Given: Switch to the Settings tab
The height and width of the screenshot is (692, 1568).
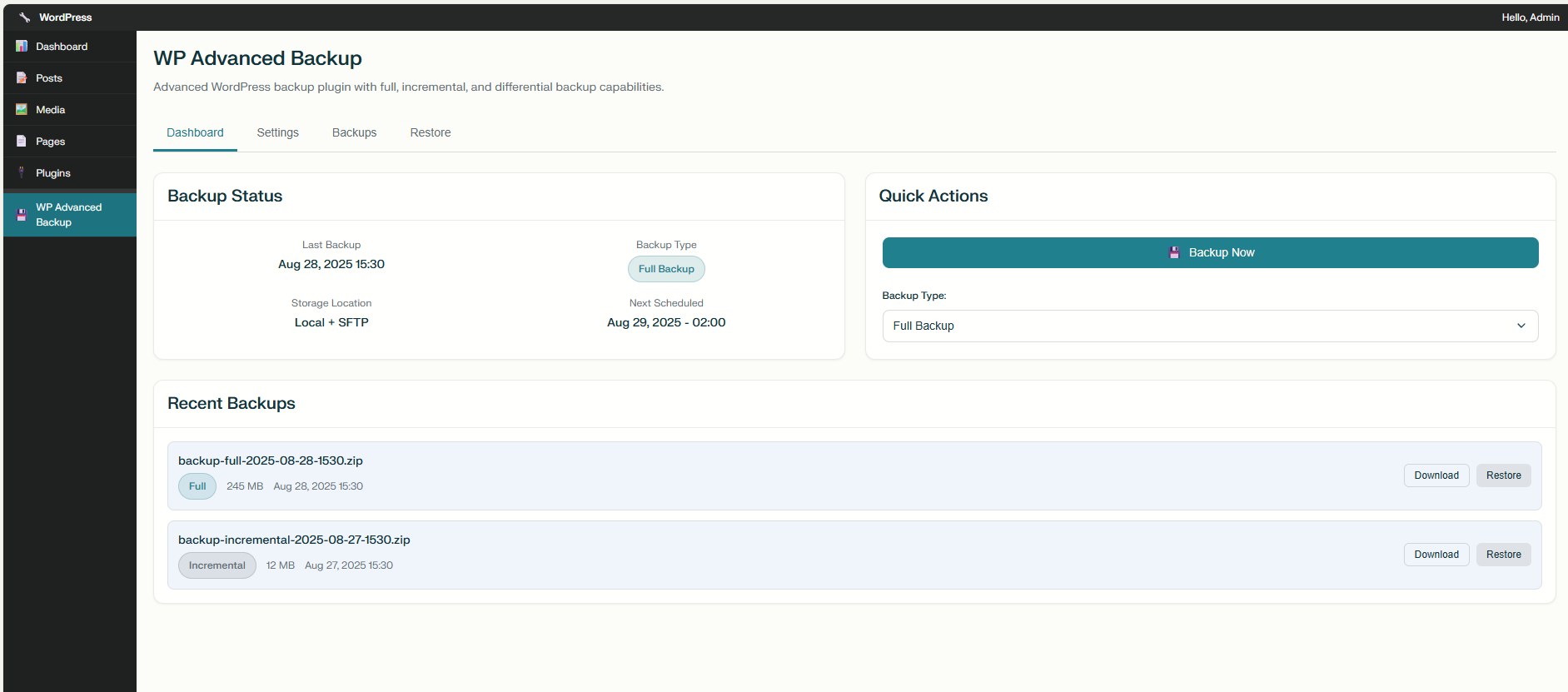Looking at the screenshot, I should 278,132.
